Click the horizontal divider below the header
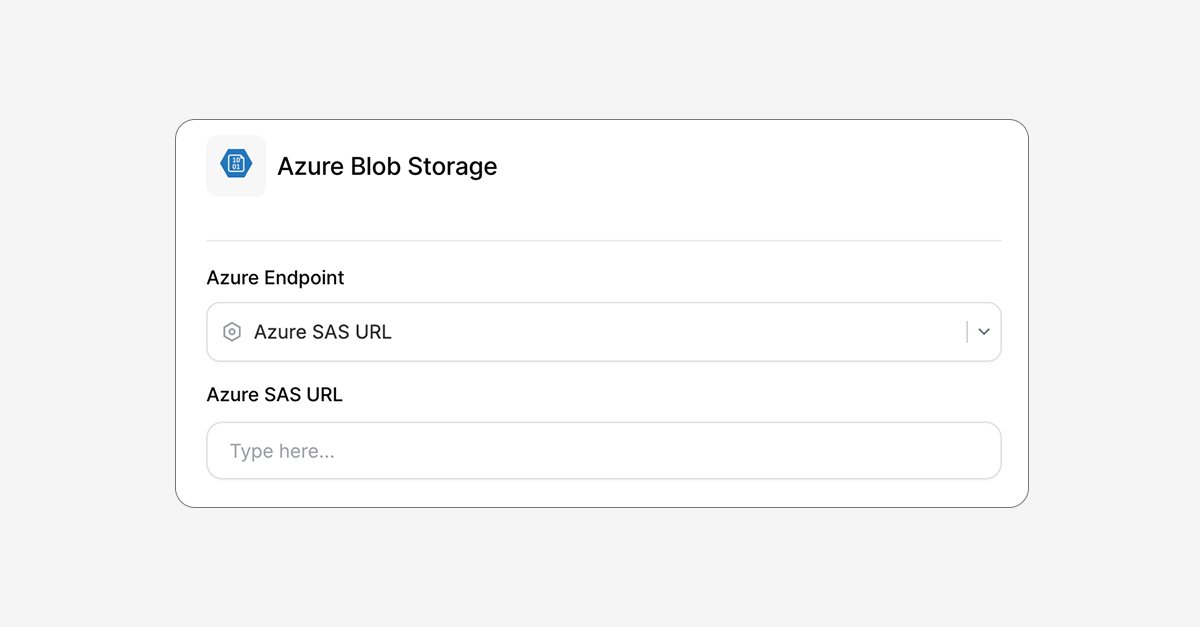The height and width of the screenshot is (627, 1200). [x=604, y=240]
